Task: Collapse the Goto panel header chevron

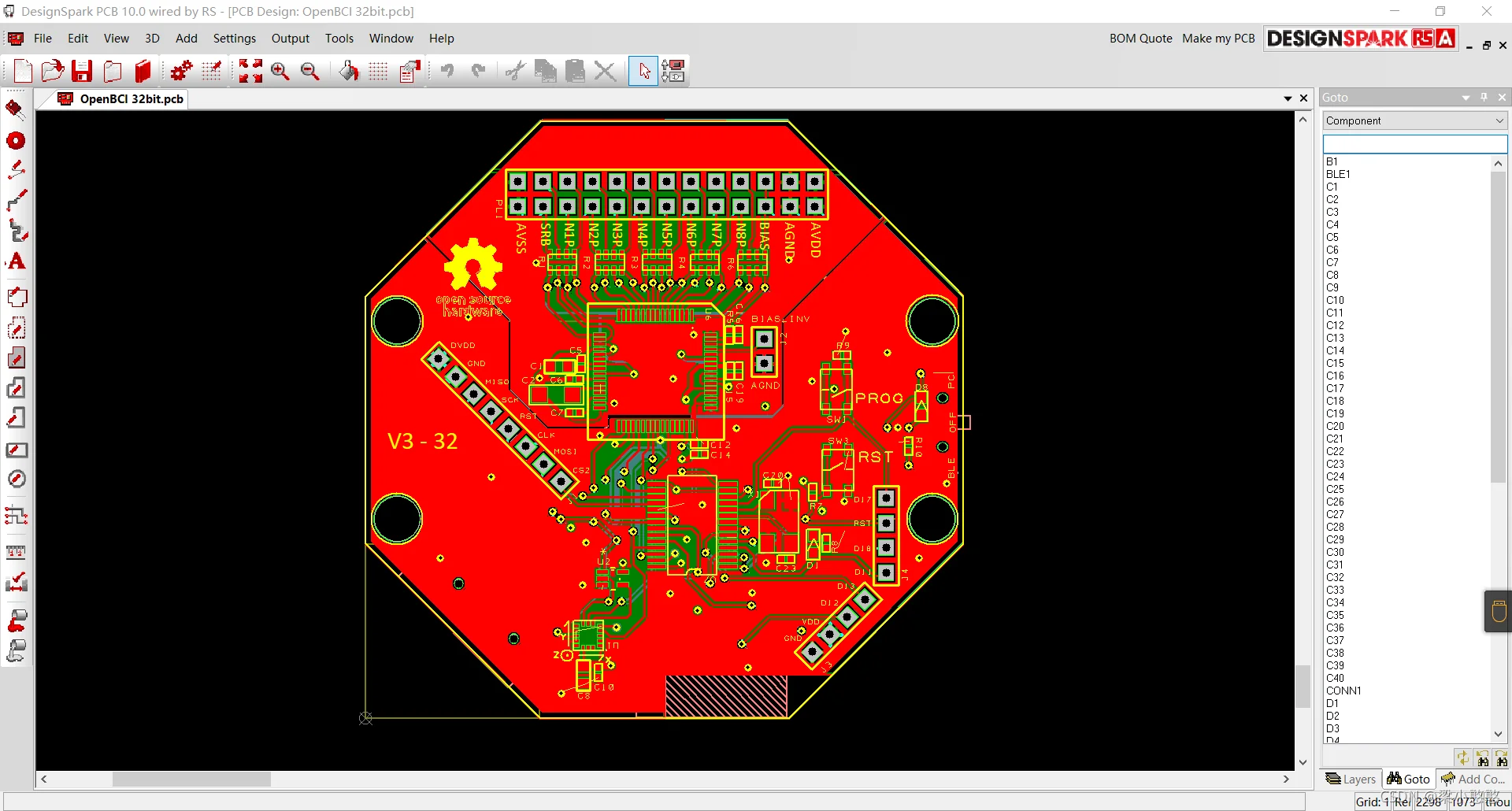Action: pyautogui.click(x=1466, y=97)
